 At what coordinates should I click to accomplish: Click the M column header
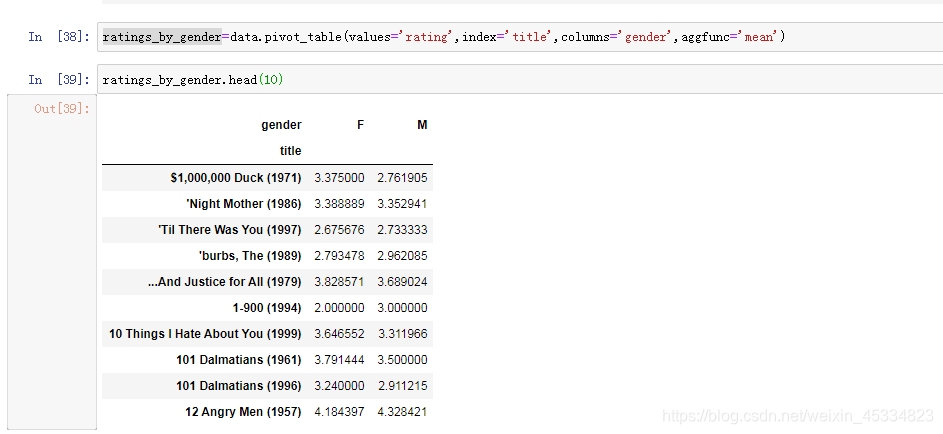[x=422, y=125]
